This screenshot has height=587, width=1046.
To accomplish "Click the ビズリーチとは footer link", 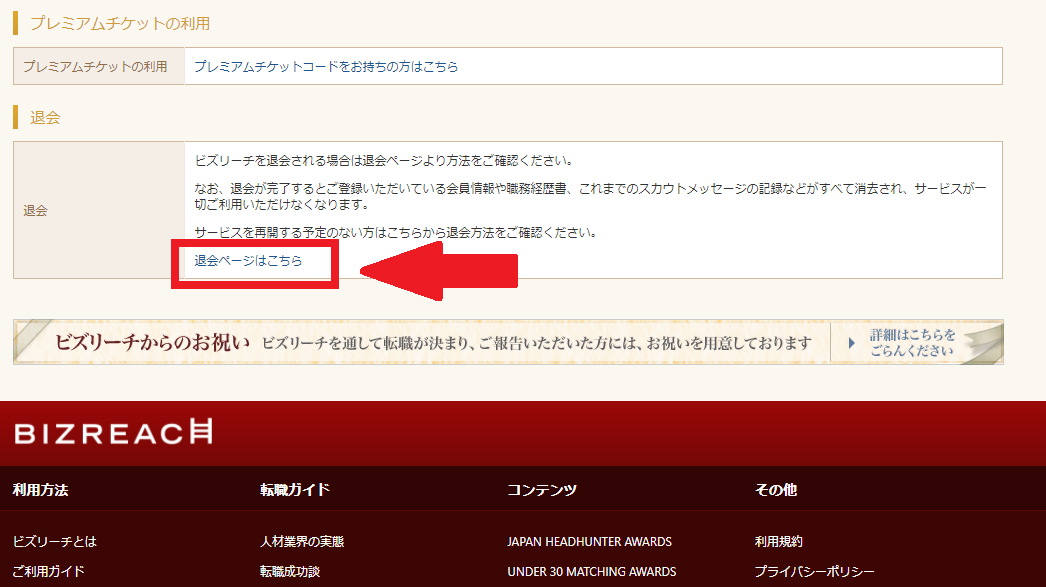I will (x=55, y=540).
